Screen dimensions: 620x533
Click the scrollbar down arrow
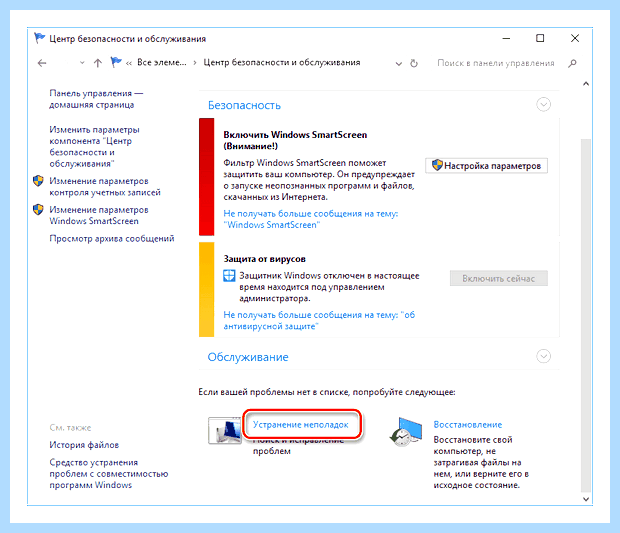tap(586, 499)
